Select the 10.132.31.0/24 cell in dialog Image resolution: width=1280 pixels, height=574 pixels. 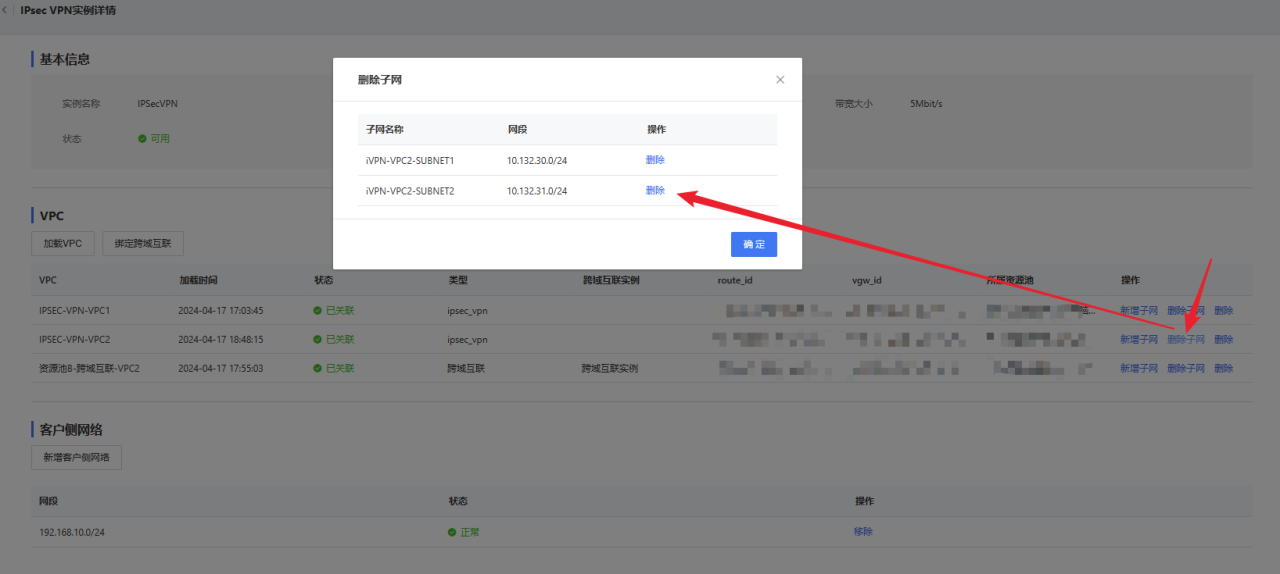click(537, 191)
